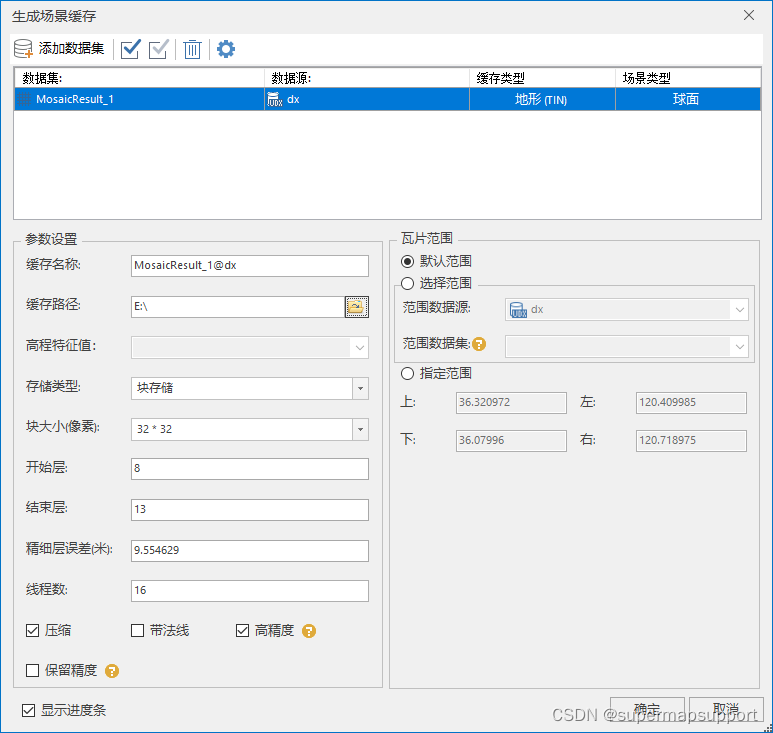Toggle the 压缩 checkbox
Screen dimensions: 773x733
click(33, 630)
